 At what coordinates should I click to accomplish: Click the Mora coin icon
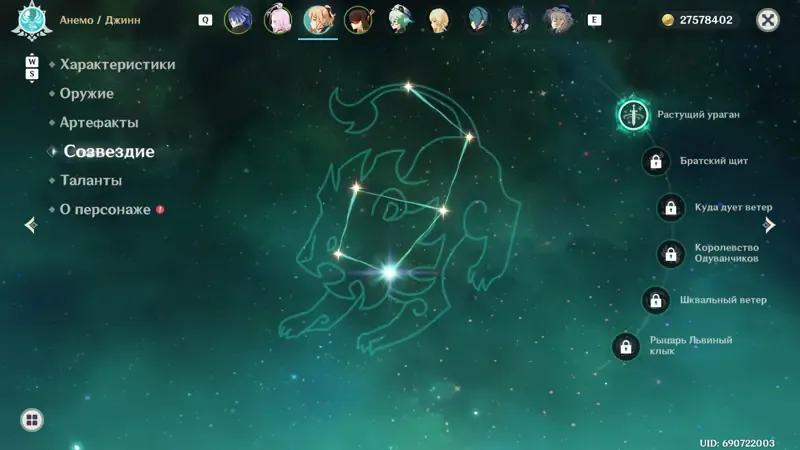point(667,20)
